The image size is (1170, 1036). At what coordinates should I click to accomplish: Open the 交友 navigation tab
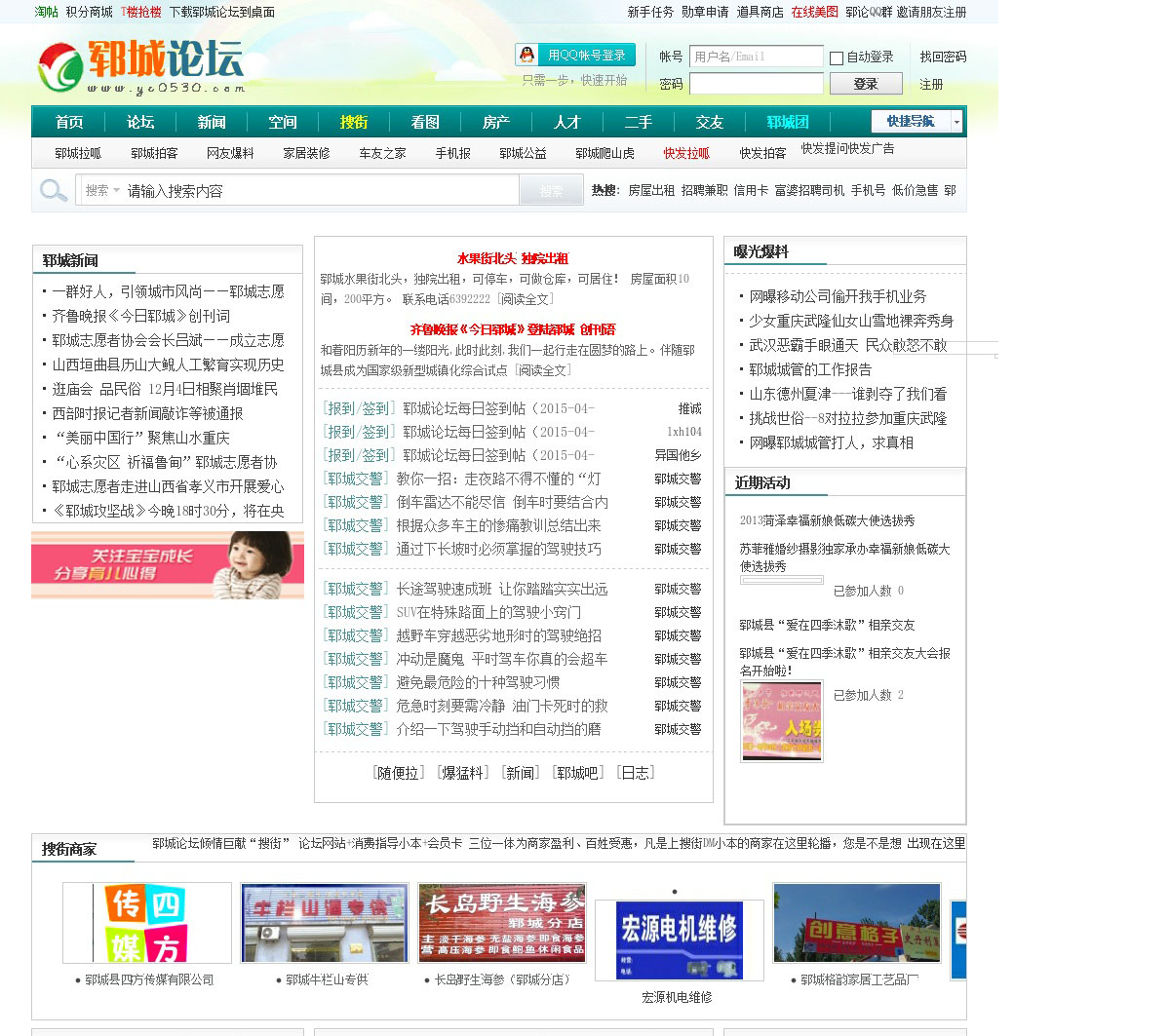(710, 122)
